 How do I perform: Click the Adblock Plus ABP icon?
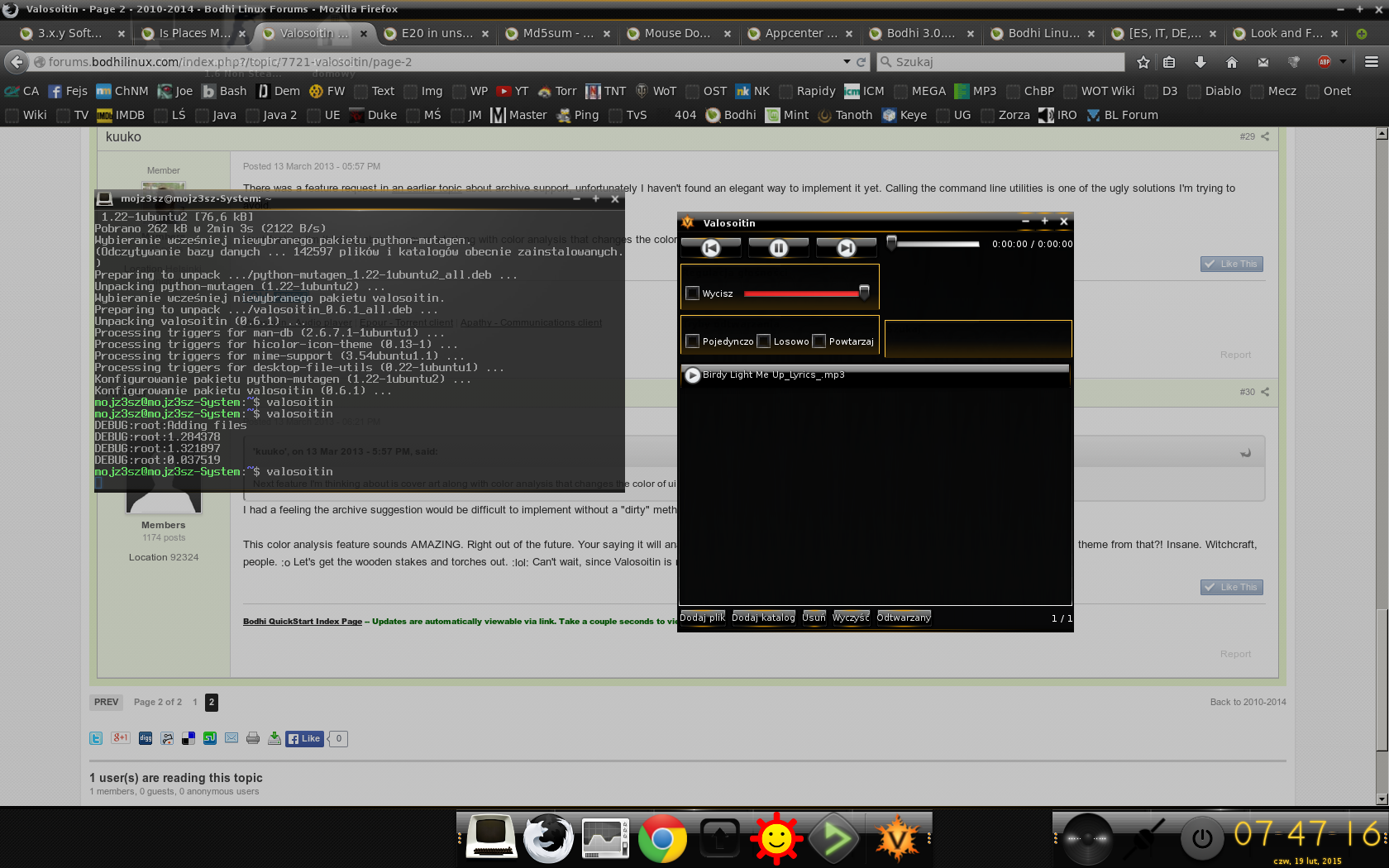pyautogui.click(x=1325, y=62)
